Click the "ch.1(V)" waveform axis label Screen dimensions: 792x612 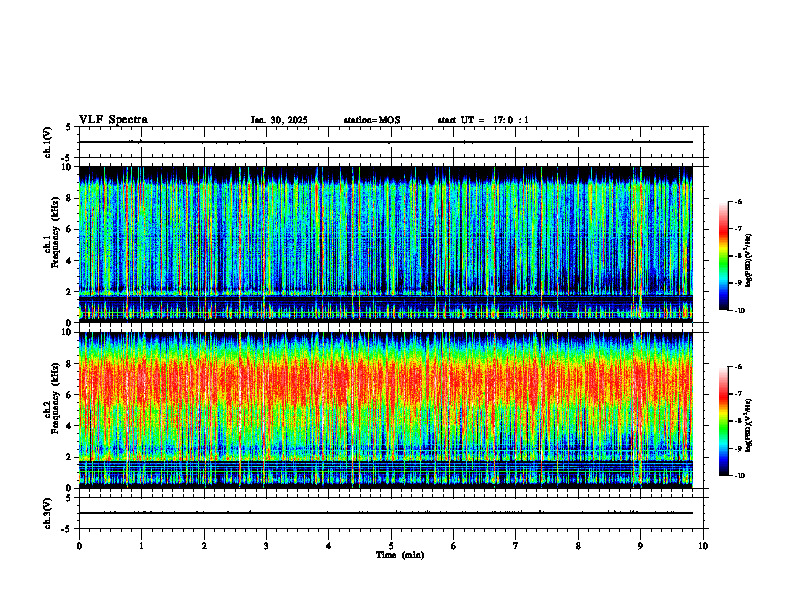tap(48, 142)
